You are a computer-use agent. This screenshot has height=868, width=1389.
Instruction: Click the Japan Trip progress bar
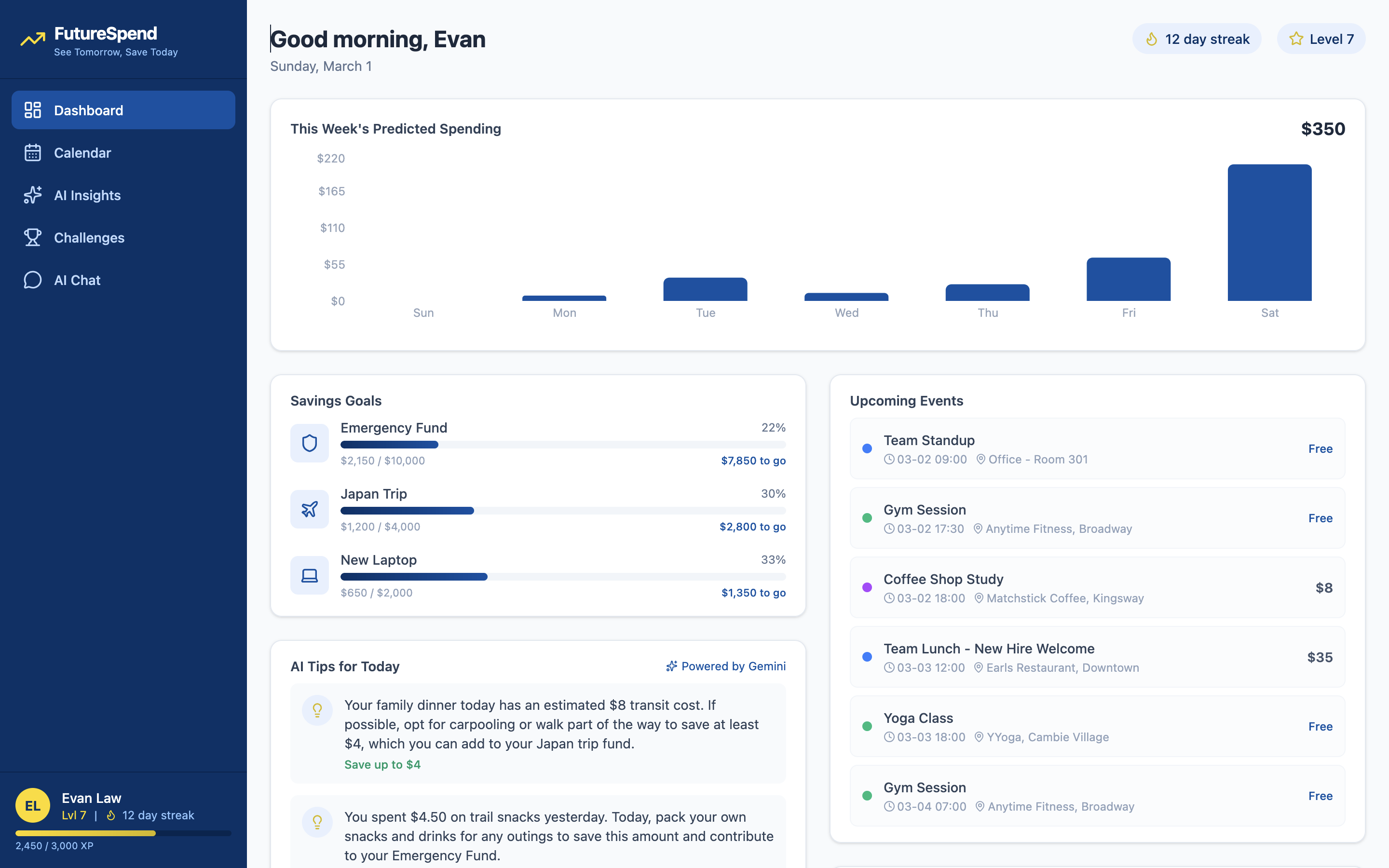point(562,510)
